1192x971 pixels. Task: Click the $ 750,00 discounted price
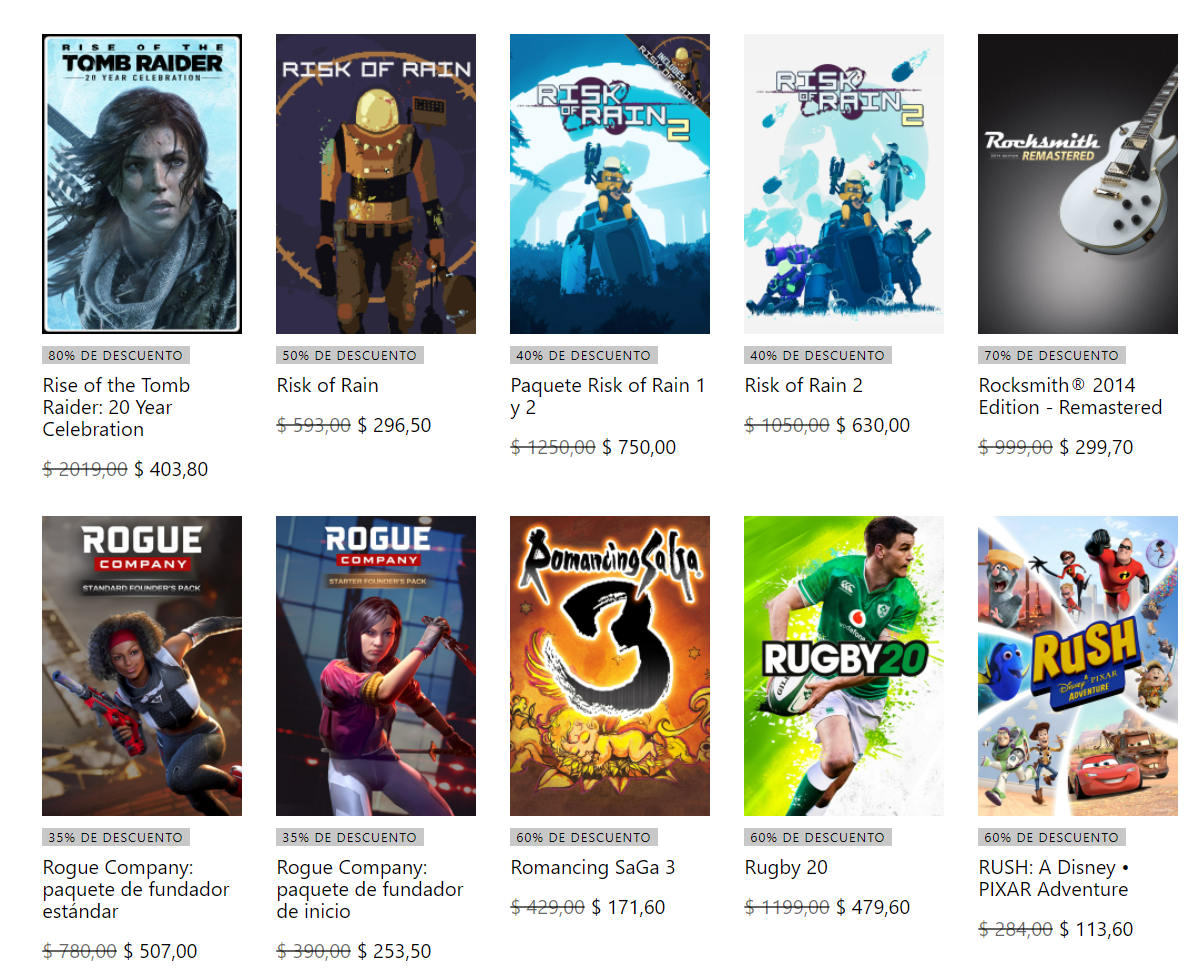tap(639, 447)
